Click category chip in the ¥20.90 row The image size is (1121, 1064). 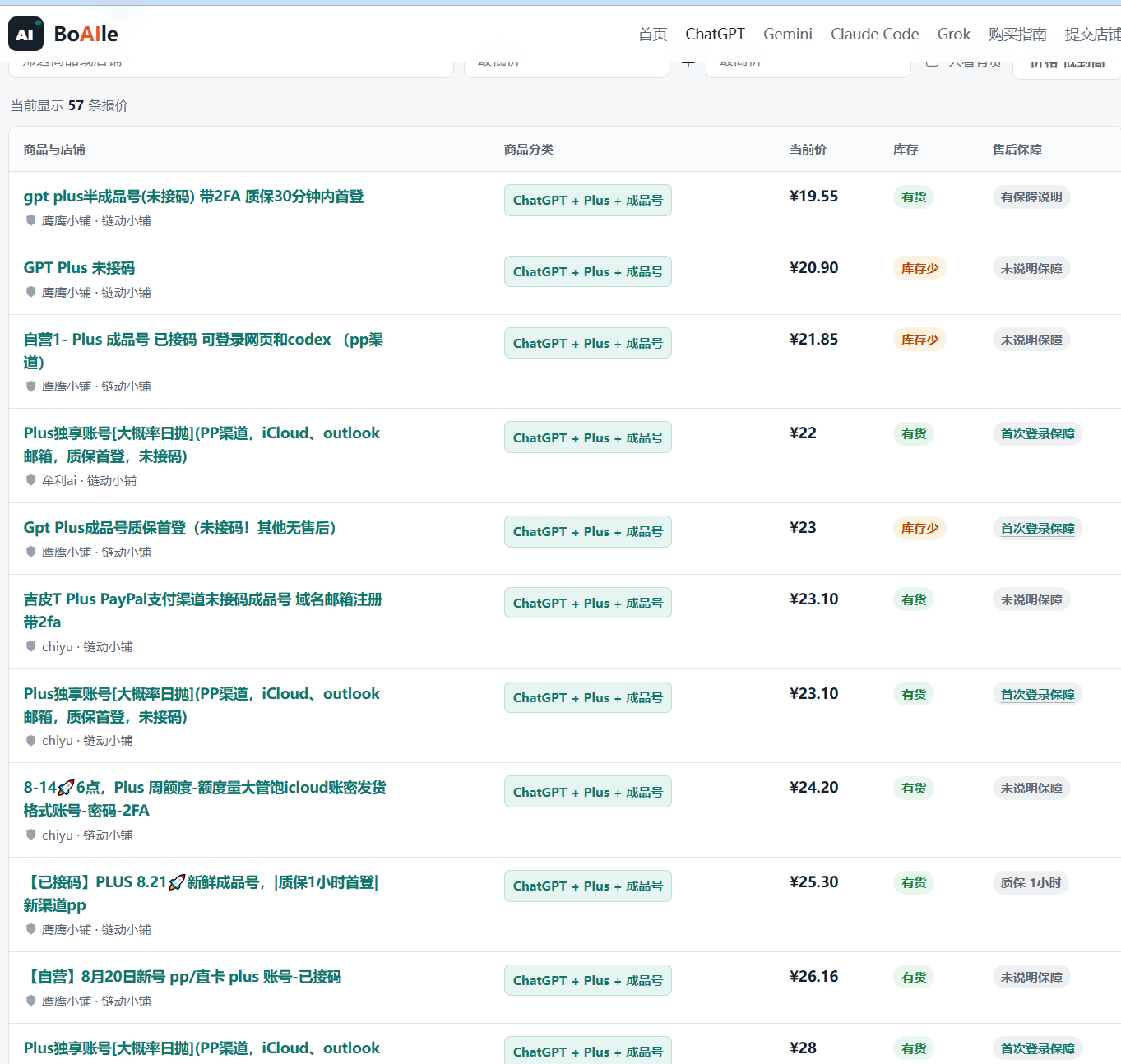point(588,271)
